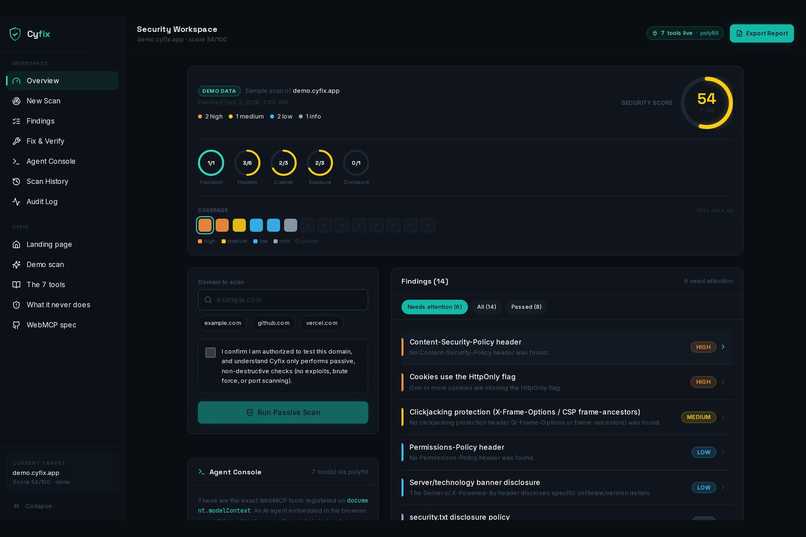
Task: Choose the example.com suggestion chip
Action: coord(223,323)
